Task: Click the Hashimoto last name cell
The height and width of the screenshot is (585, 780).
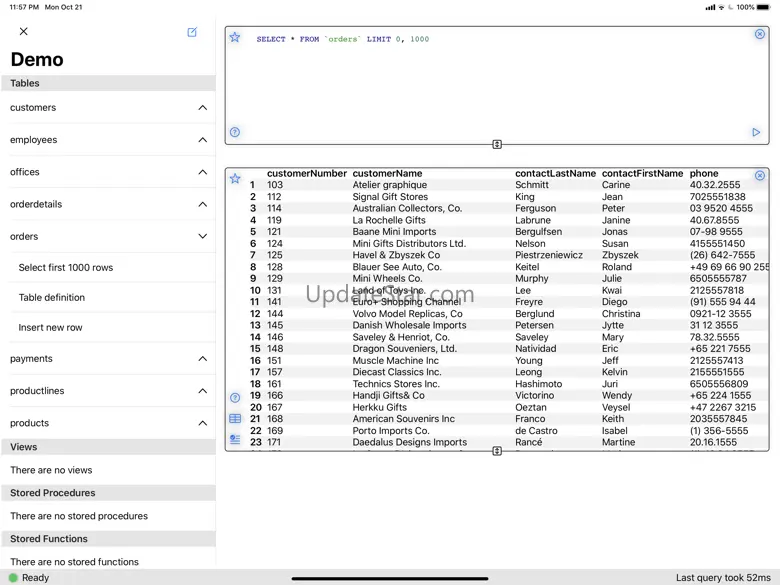Action: click(538, 384)
